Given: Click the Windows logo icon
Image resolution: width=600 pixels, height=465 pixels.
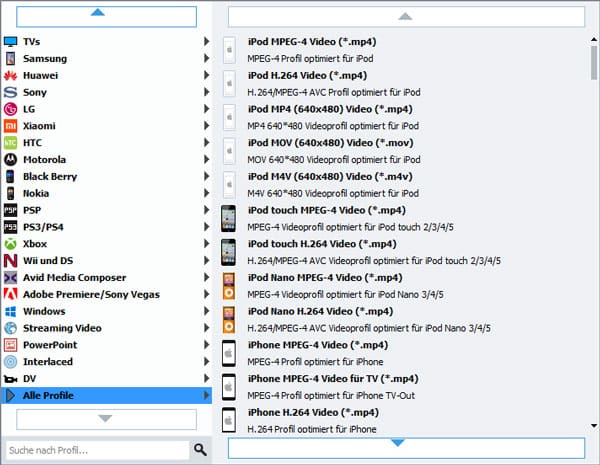Looking at the screenshot, I should pos(10,311).
